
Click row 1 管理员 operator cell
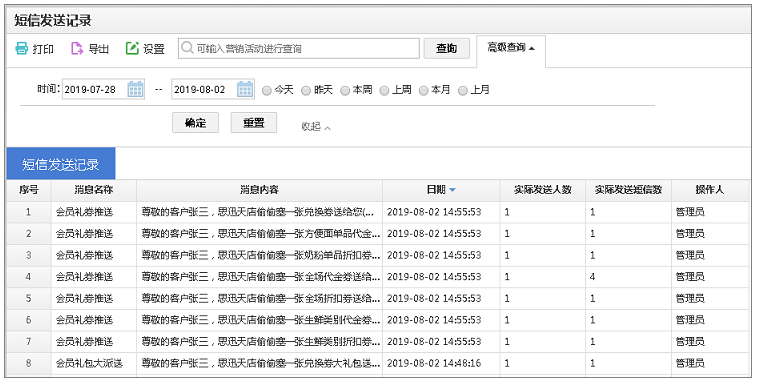click(710, 212)
